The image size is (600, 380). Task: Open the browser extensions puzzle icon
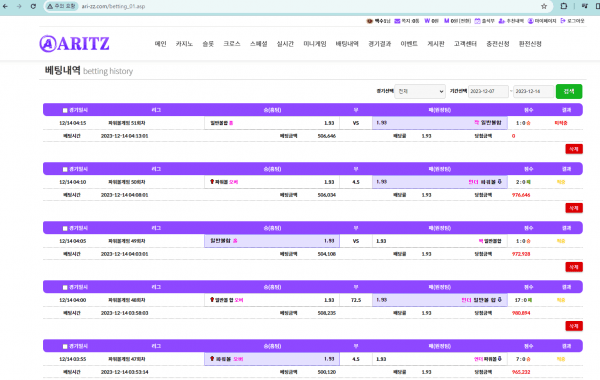(564, 6)
